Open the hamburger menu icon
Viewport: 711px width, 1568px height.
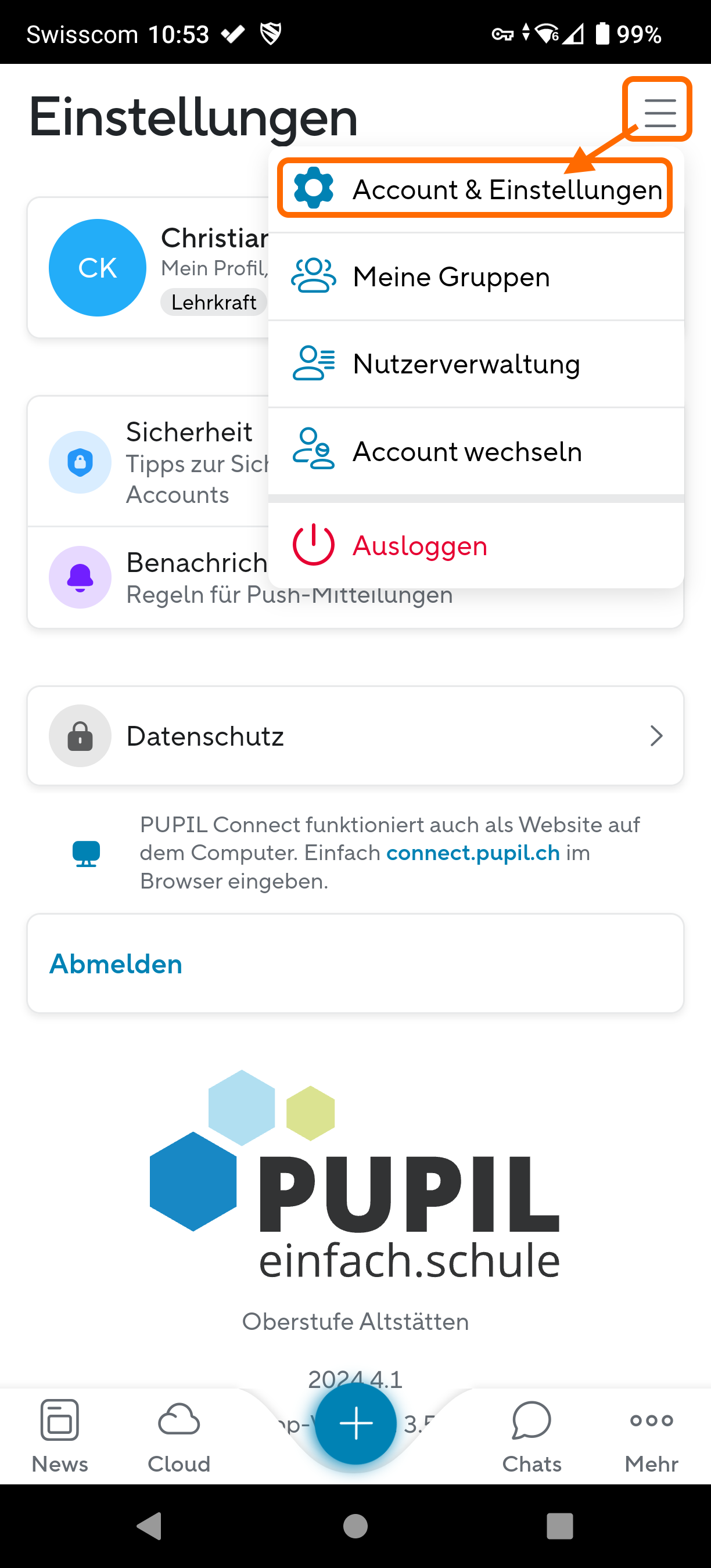tap(660, 112)
